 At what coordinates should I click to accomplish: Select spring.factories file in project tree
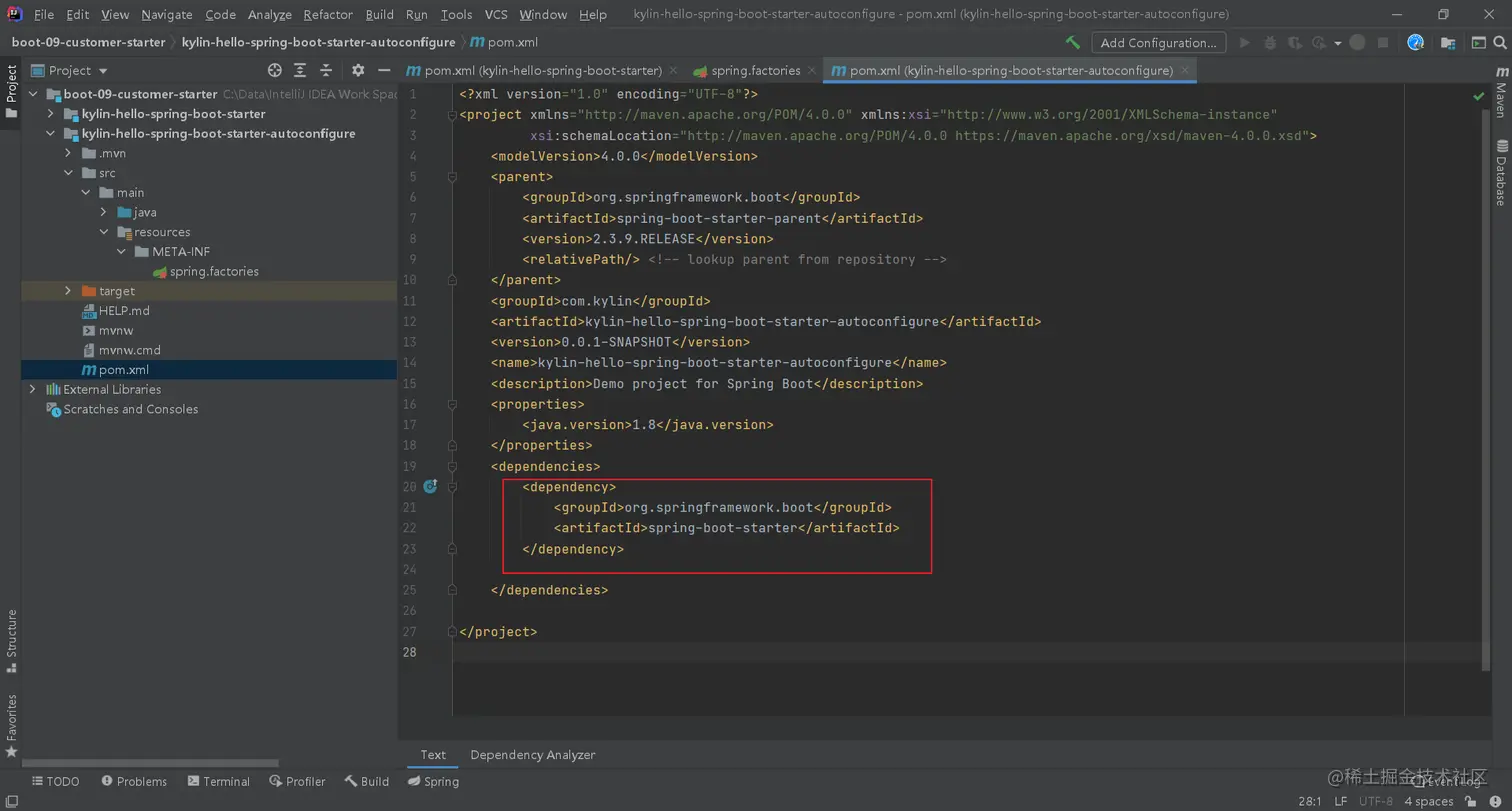point(213,271)
